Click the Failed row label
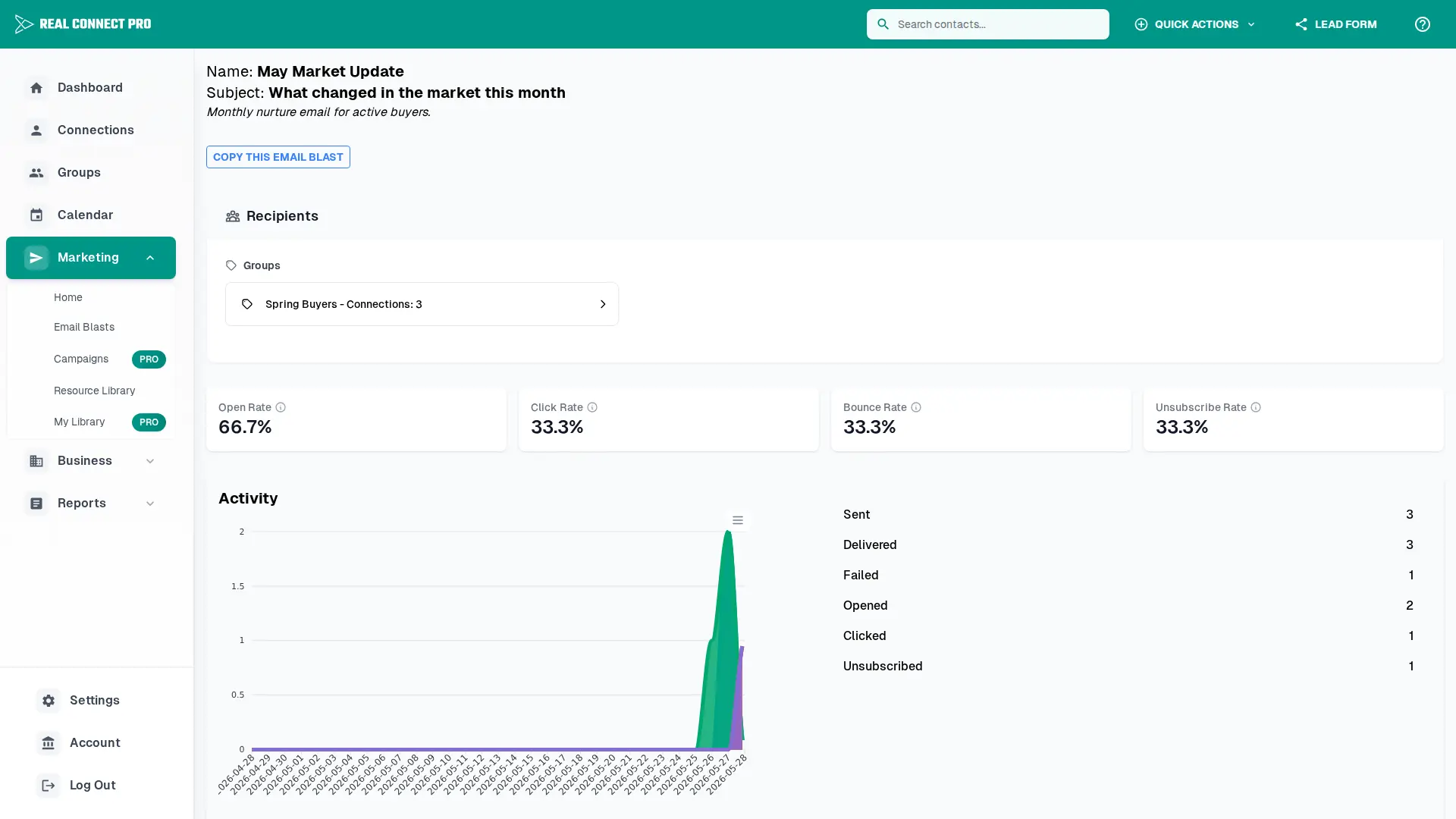Image resolution: width=1456 pixels, height=819 pixels. pyautogui.click(x=861, y=576)
